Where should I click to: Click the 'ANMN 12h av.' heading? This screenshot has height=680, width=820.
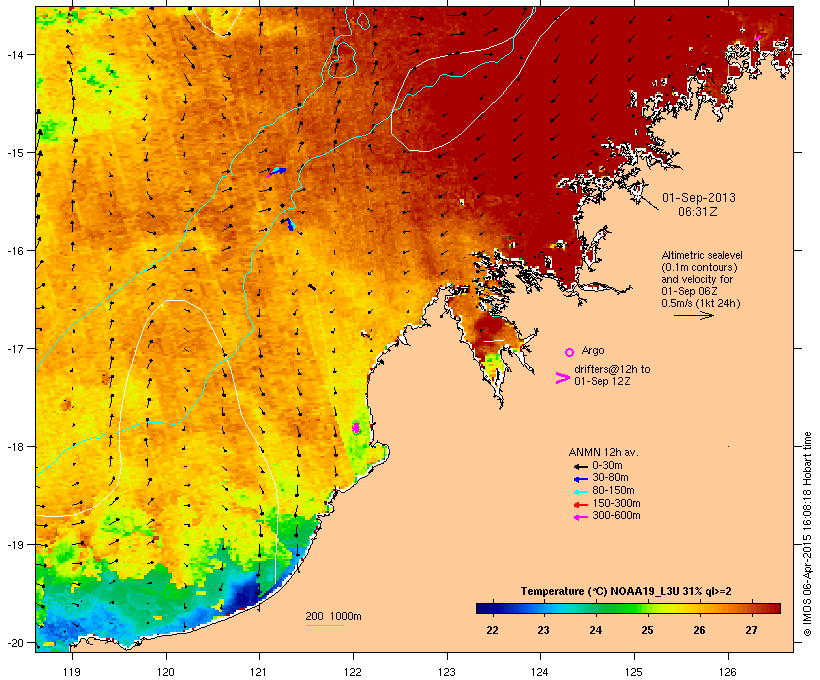coord(603,452)
